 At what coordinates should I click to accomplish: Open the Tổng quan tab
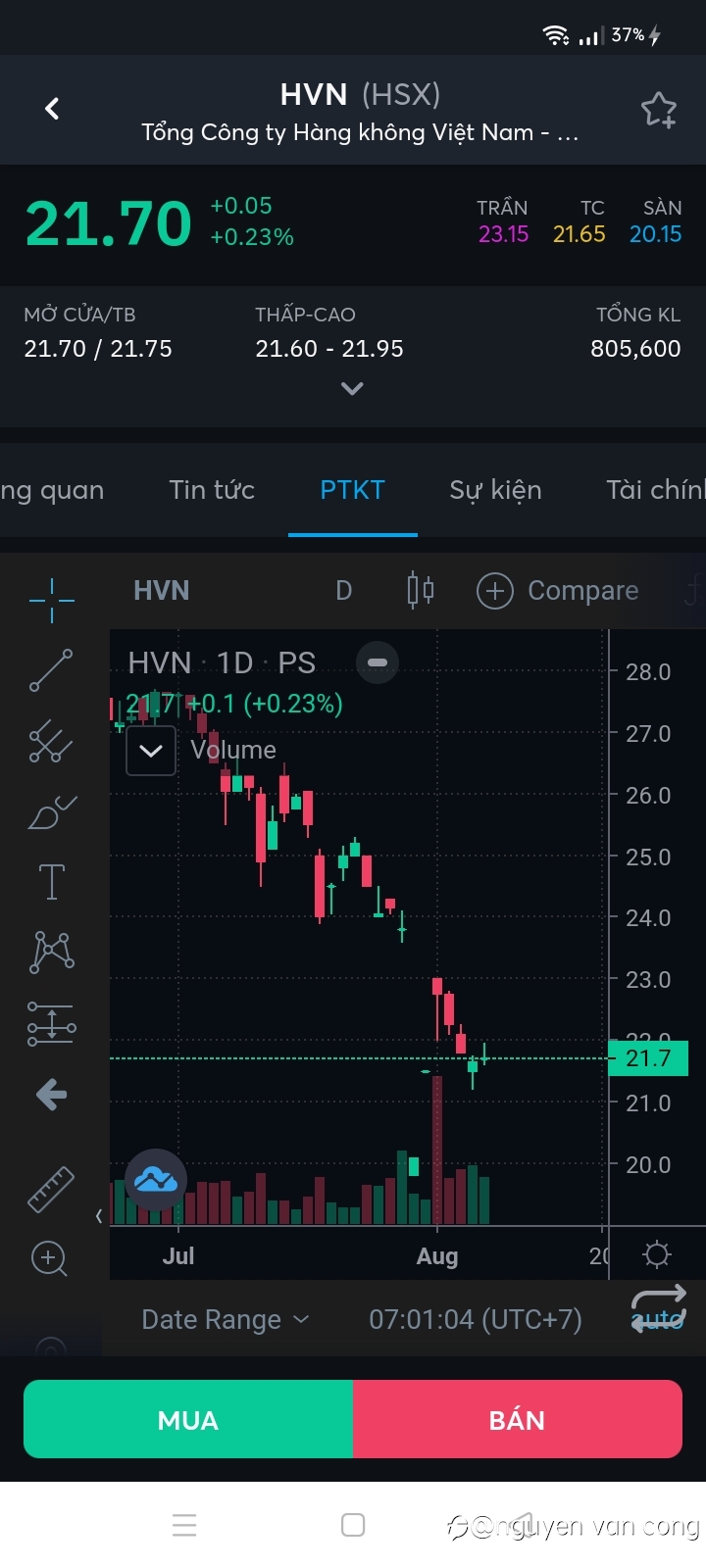[x=52, y=490]
